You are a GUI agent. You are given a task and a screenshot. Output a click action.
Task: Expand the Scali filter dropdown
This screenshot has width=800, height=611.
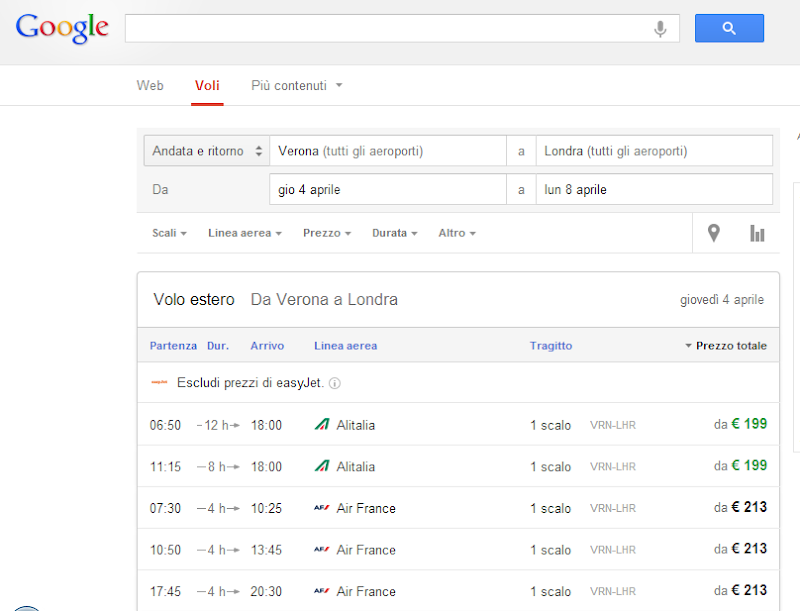[x=170, y=233]
